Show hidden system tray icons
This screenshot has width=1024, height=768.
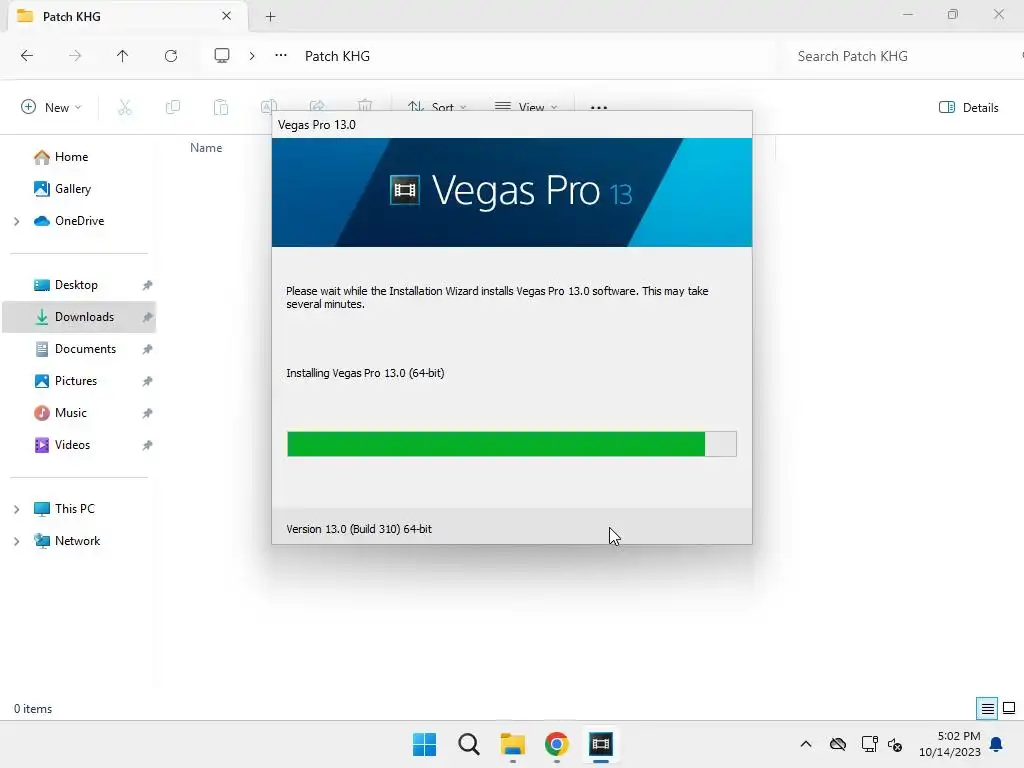pyautogui.click(x=806, y=744)
